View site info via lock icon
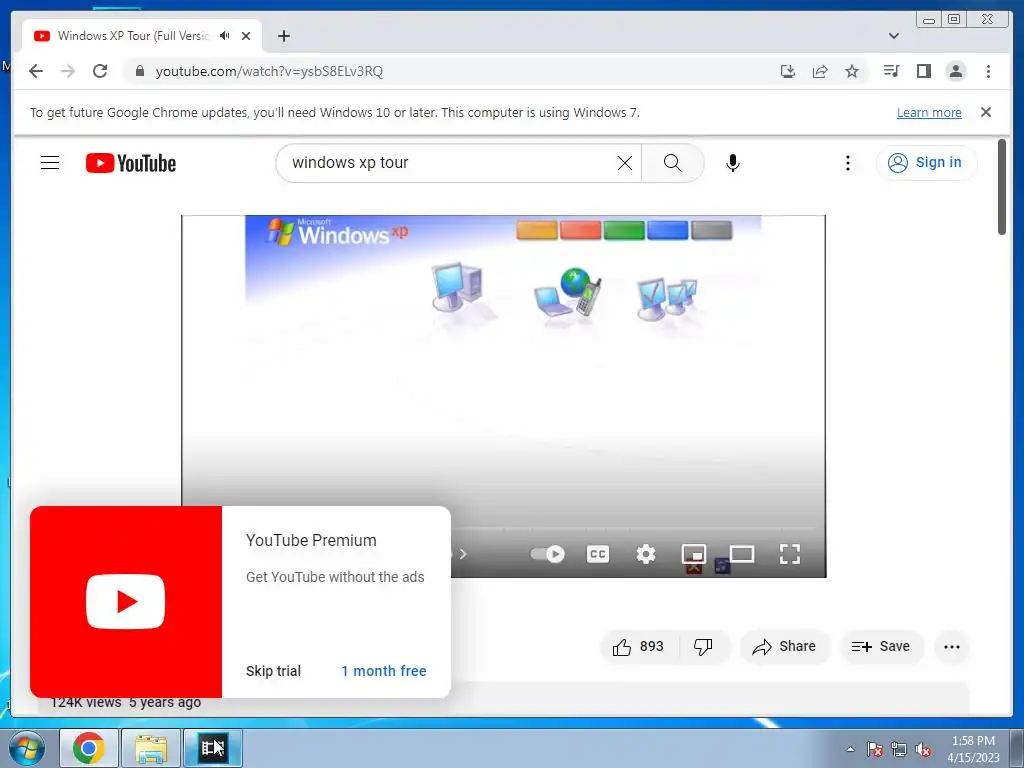The width and height of the screenshot is (1024, 768). click(x=140, y=71)
